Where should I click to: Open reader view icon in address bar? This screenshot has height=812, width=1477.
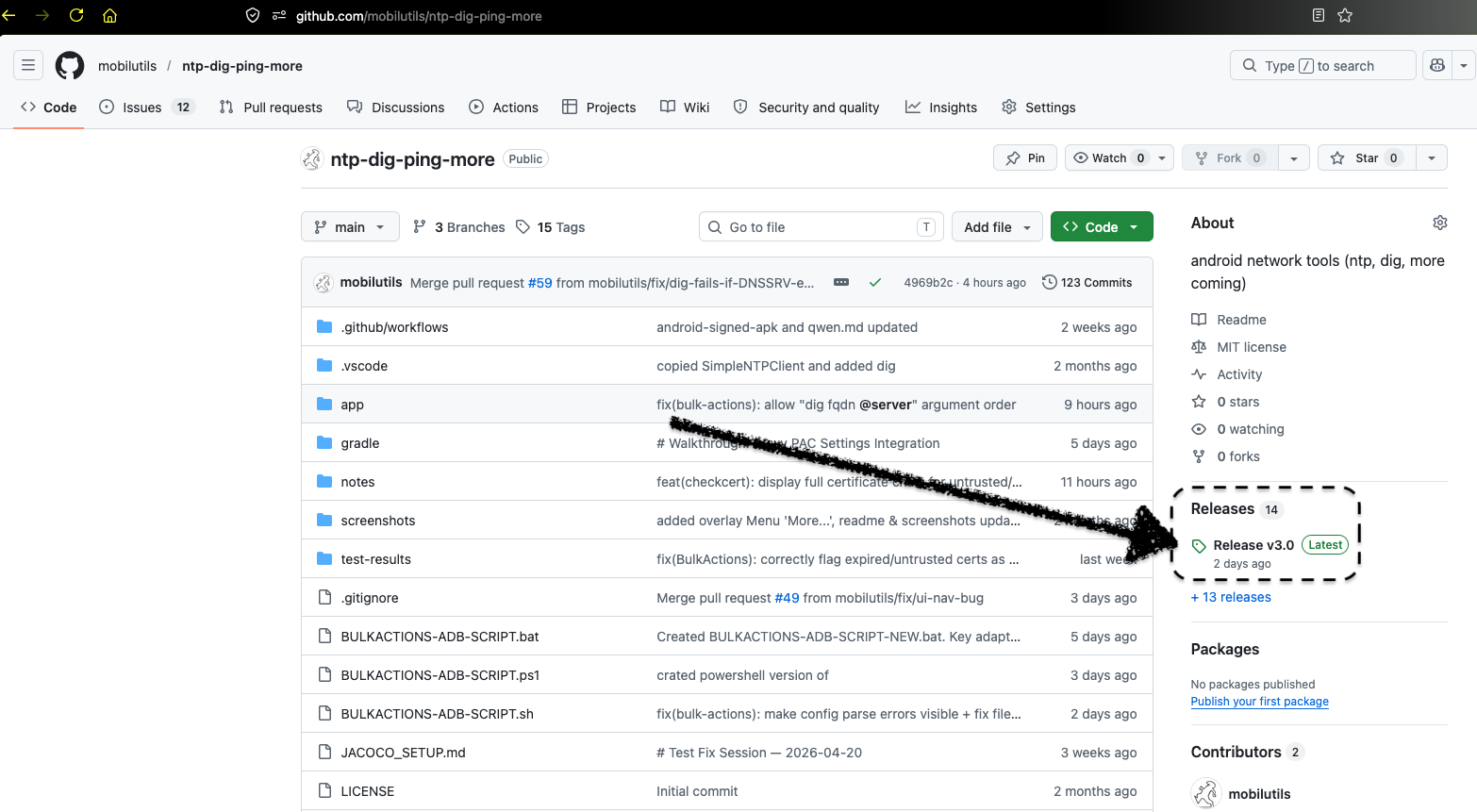click(x=1319, y=15)
